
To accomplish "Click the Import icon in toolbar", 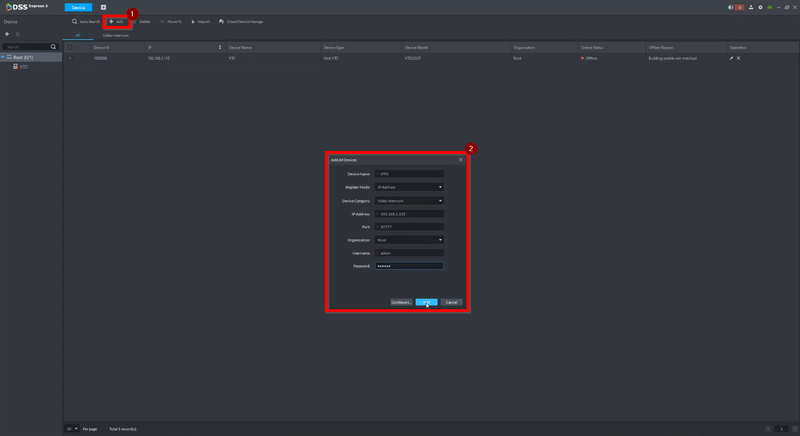I will [193, 21].
